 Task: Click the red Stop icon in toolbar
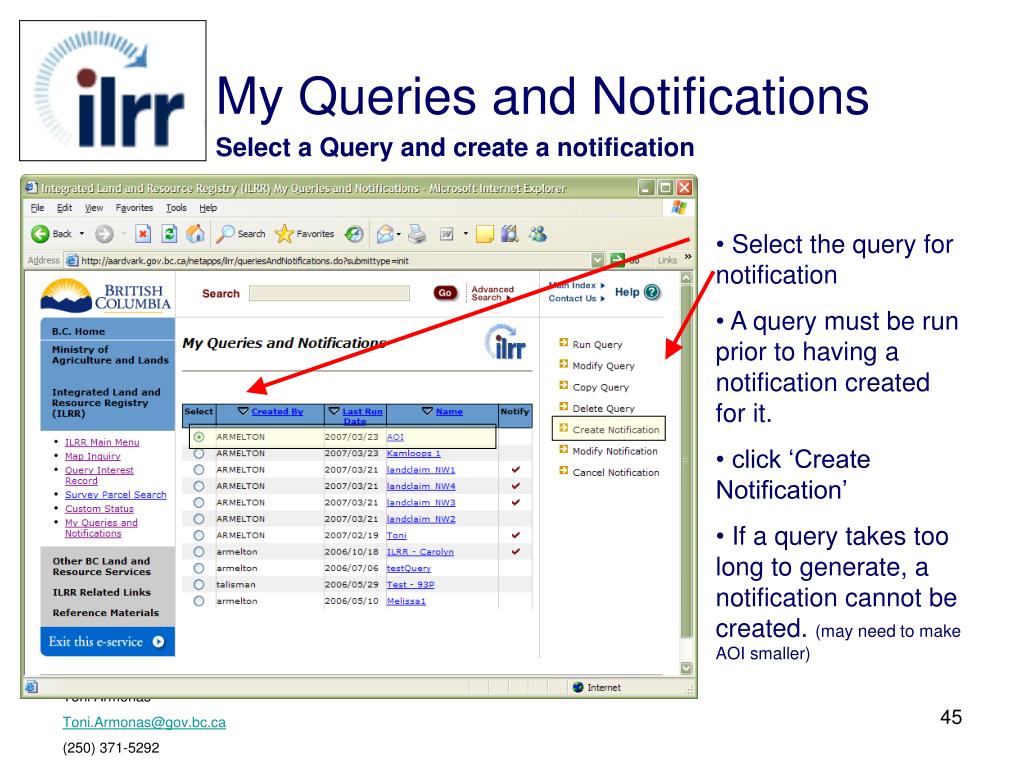[x=143, y=234]
